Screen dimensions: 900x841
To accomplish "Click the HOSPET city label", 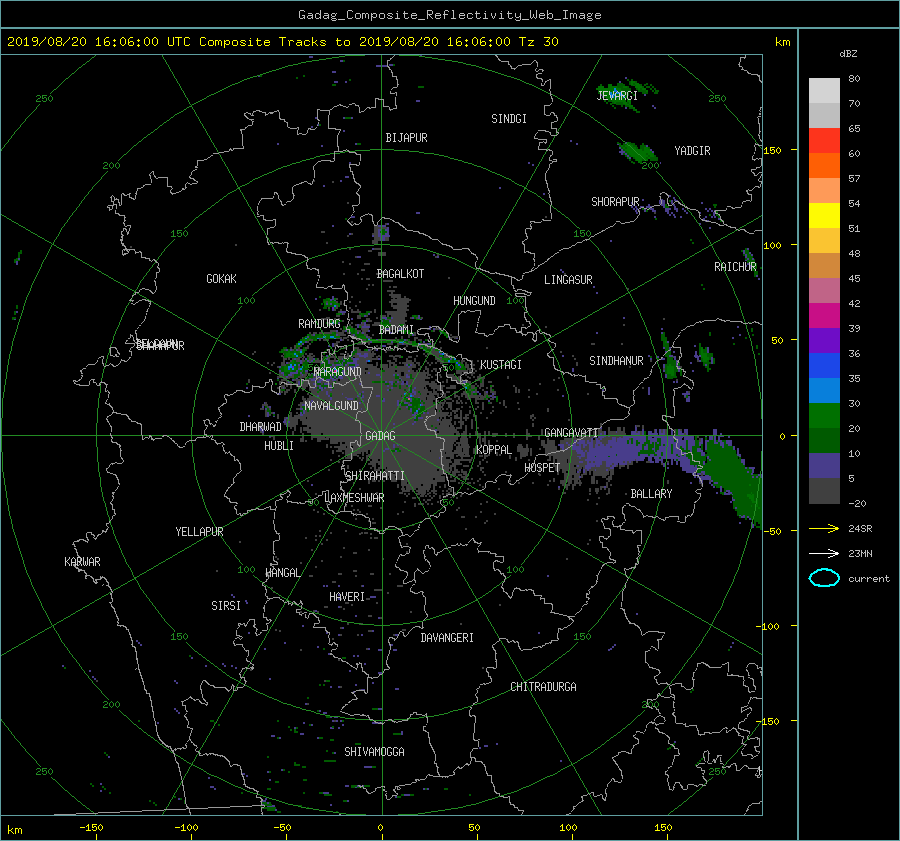I will click(542, 468).
